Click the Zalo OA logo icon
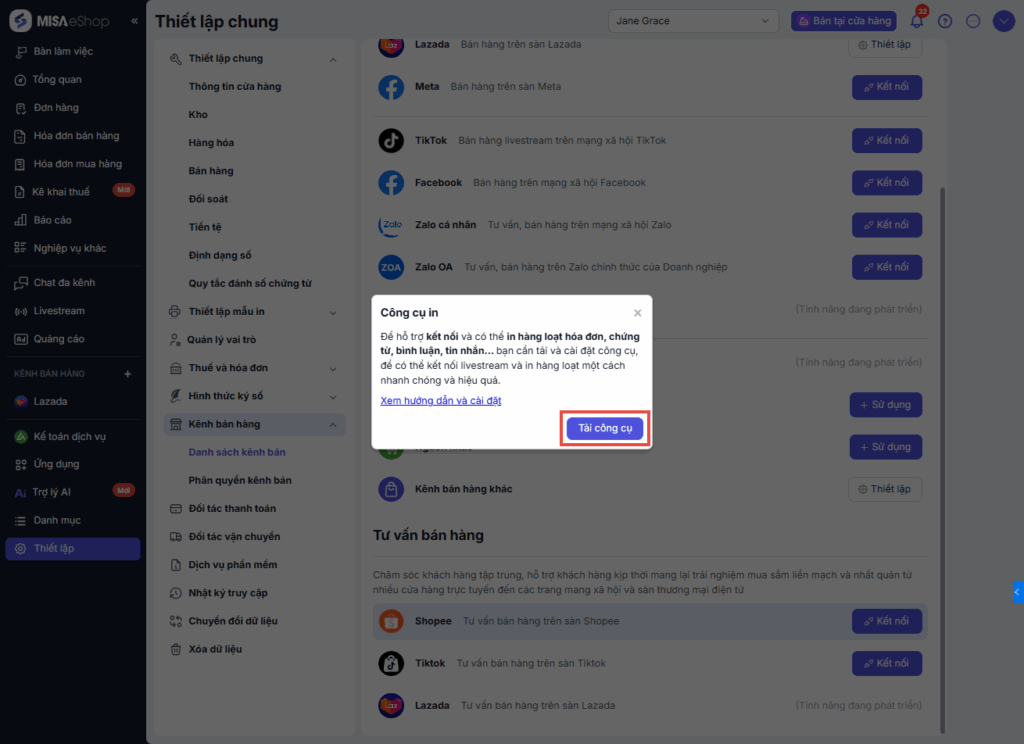The width and height of the screenshot is (1024, 744). pyautogui.click(x=391, y=267)
